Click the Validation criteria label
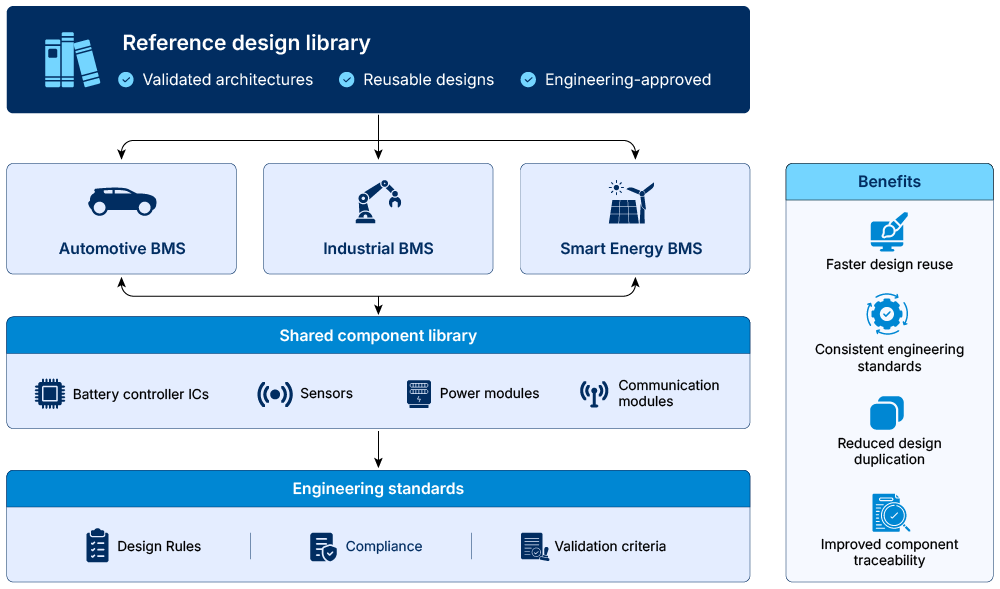The image size is (1000, 589). pos(610,546)
